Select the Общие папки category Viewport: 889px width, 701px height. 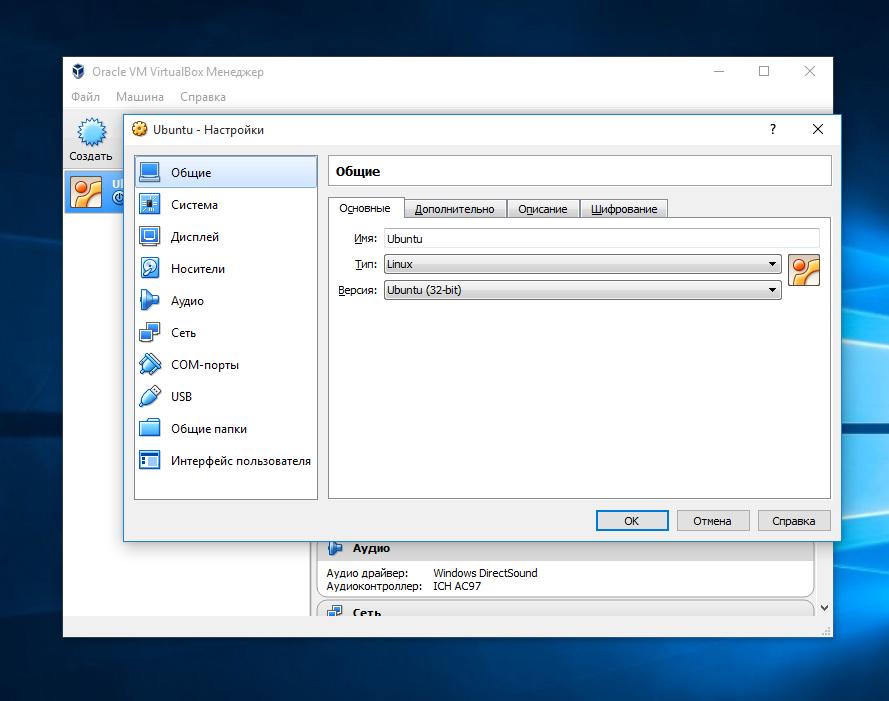pyautogui.click(x=208, y=429)
